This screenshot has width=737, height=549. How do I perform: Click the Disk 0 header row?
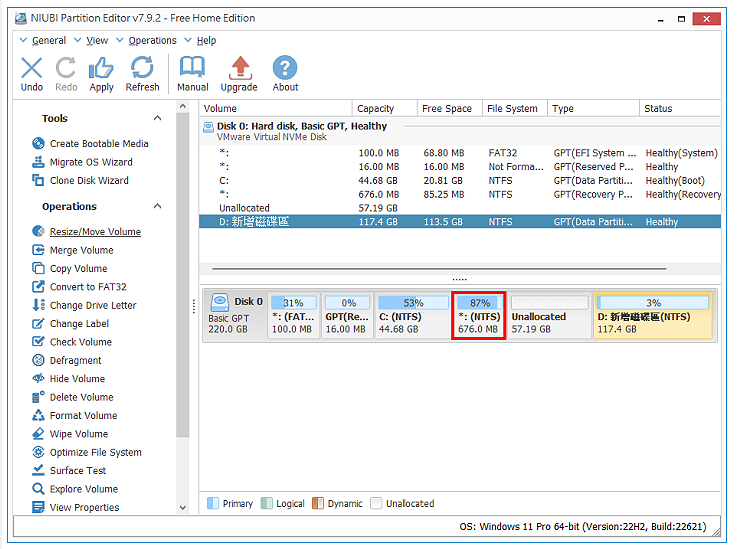[x=460, y=131]
